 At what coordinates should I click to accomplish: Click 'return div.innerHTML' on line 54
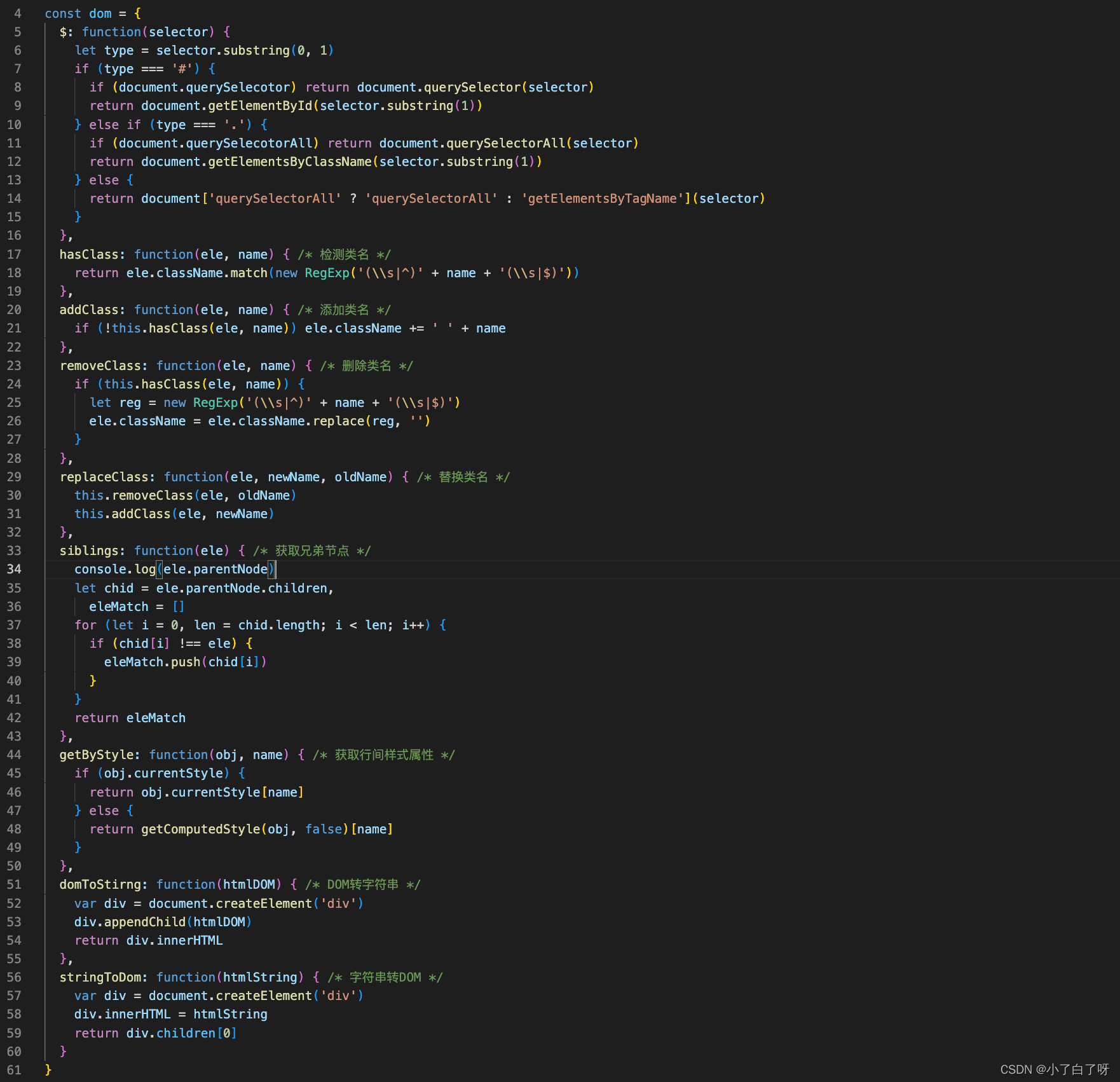(149, 940)
